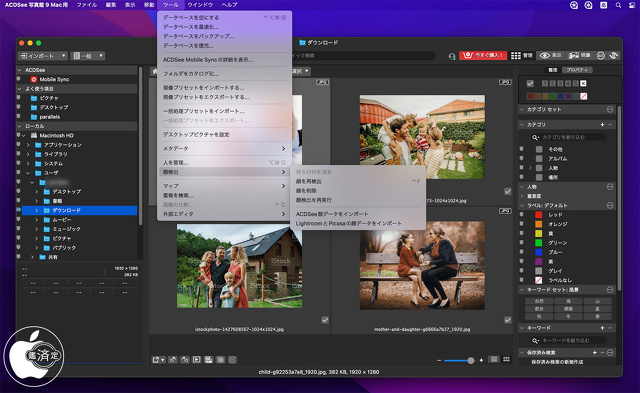This screenshot has height=393, width=640.
Task: Expand the アプリケーション folder
Action: 28,145
